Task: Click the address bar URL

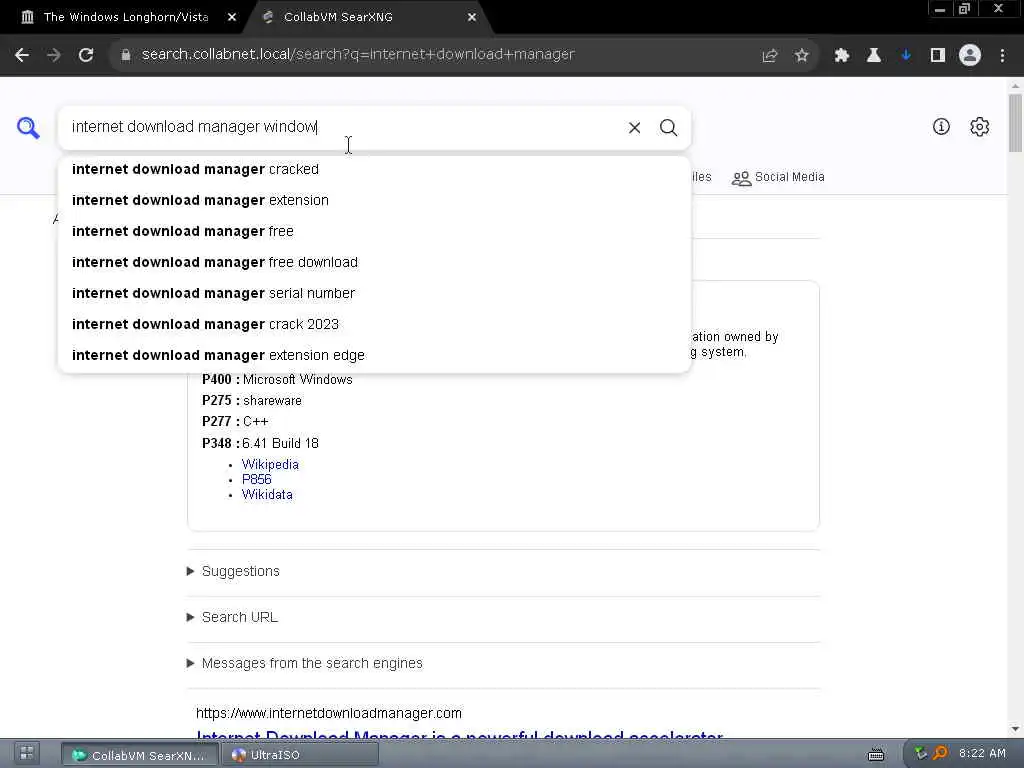Action: (358, 55)
